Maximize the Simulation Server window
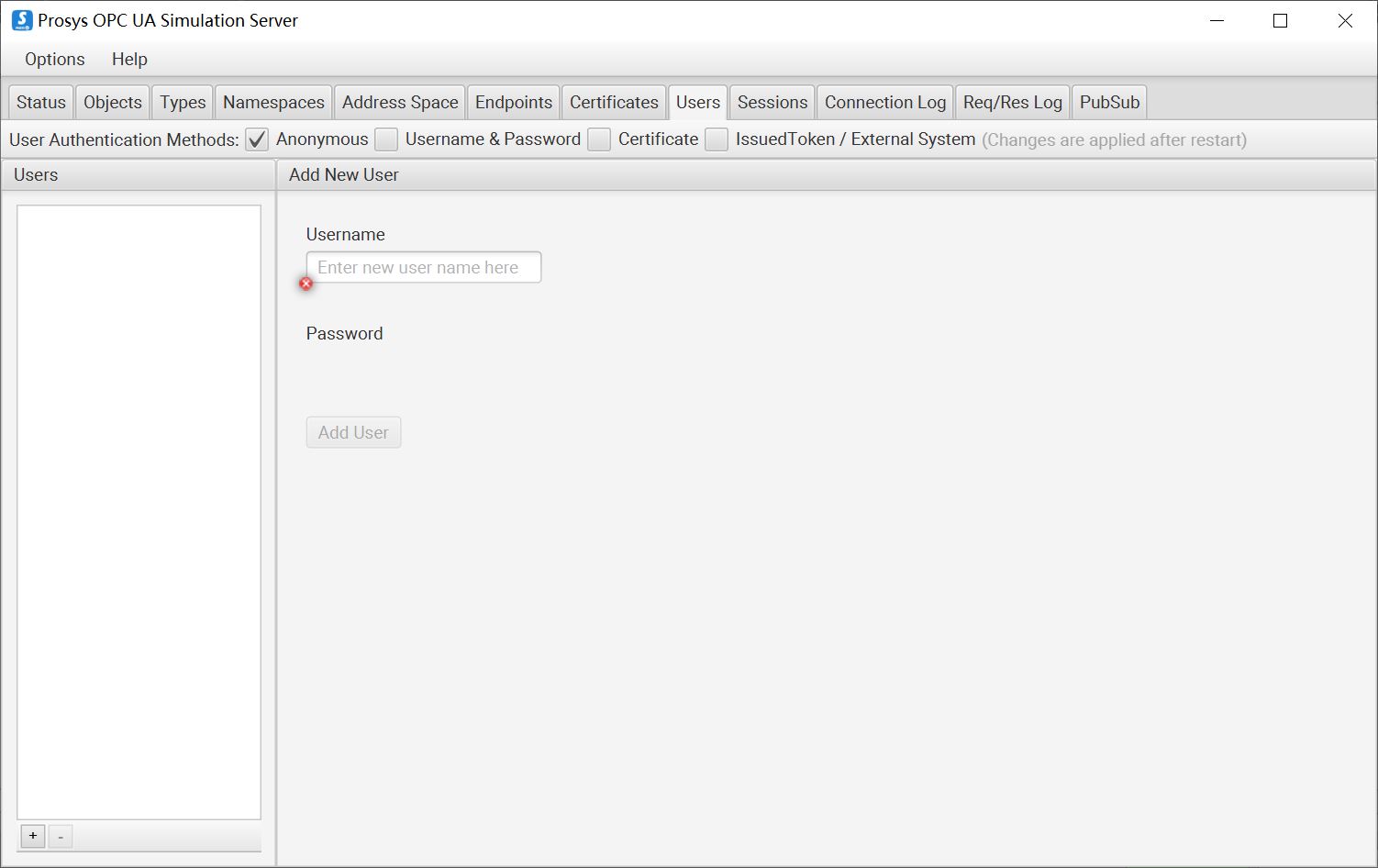 (x=1281, y=20)
